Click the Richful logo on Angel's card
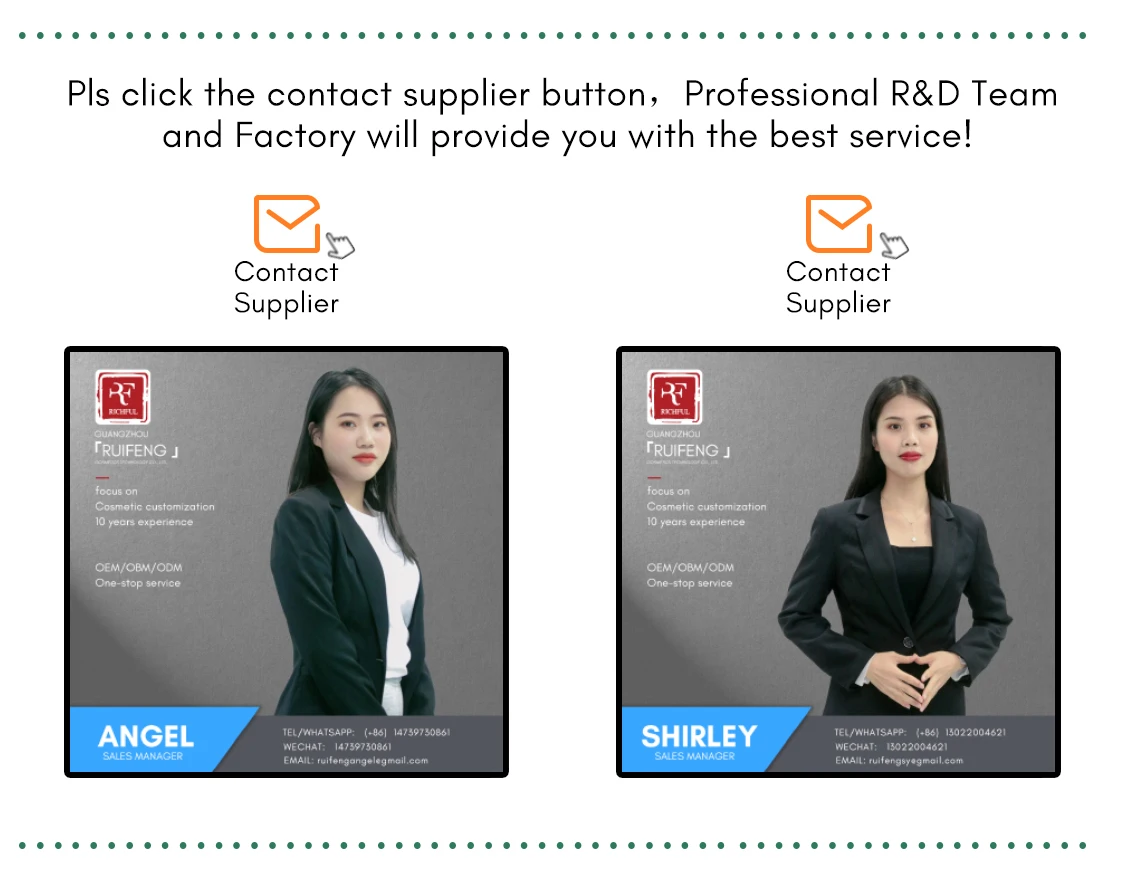 coord(123,397)
